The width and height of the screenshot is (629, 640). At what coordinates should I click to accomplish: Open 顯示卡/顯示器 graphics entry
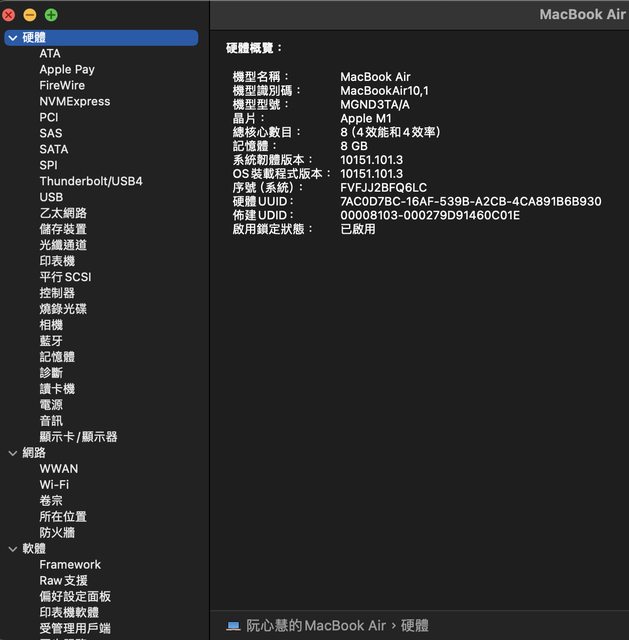(78, 437)
